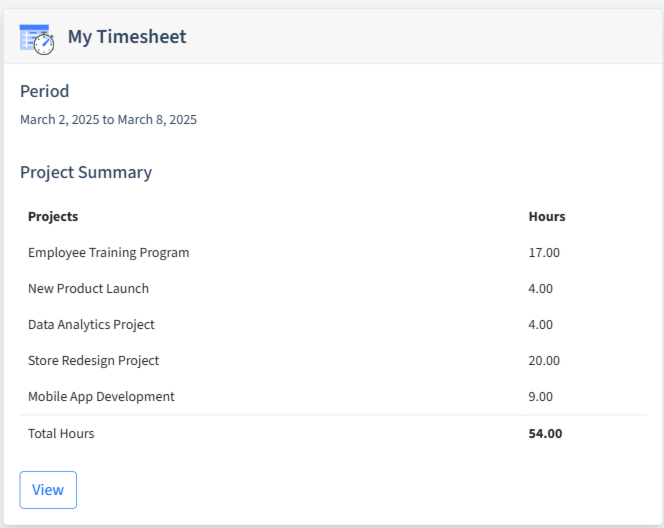
Task: Click the 54.00 total value
Action: pos(545,434)
